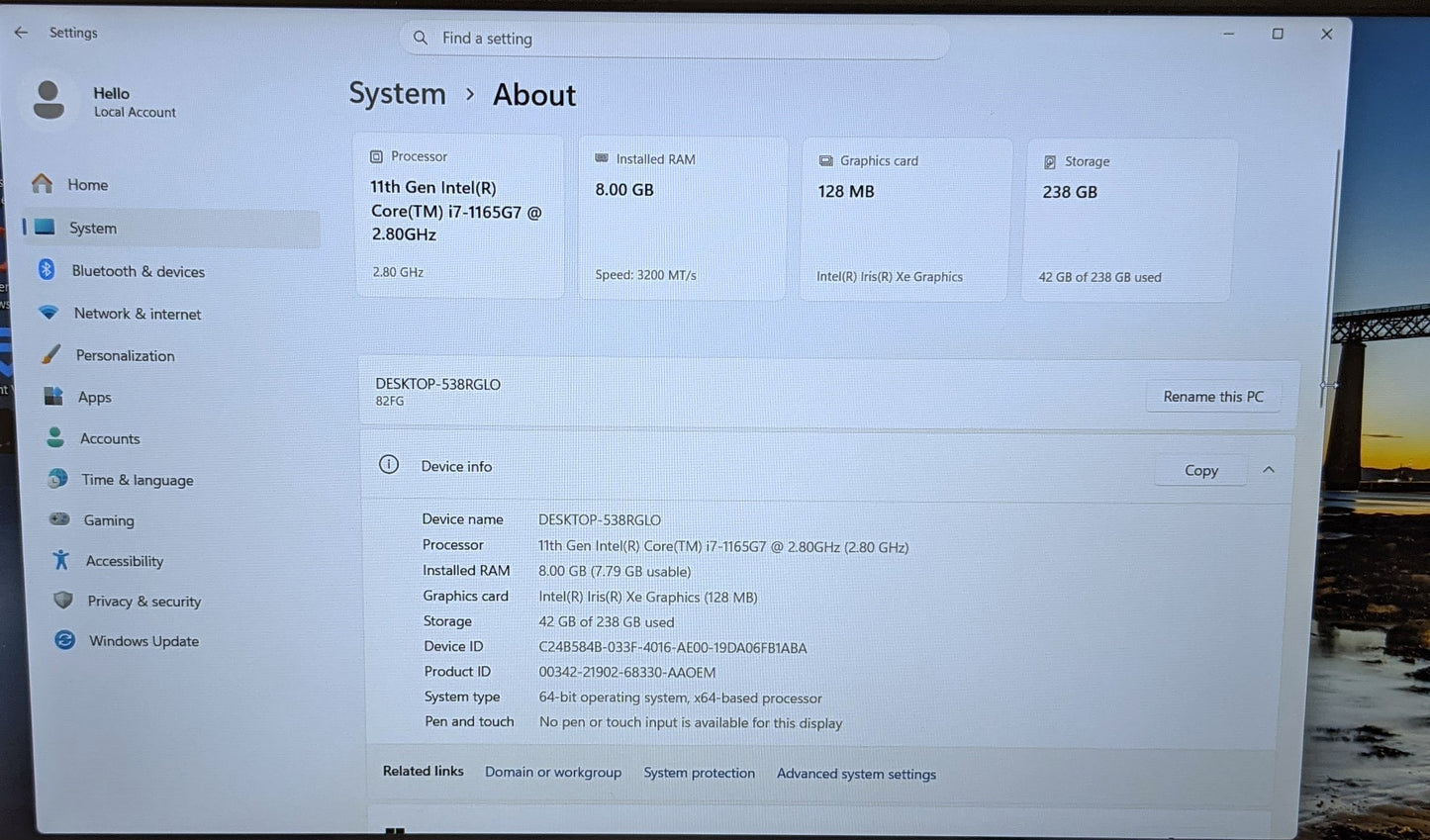
Task: Click the Bluetooth icon in sidebar
Action: [x=47, y=269]
